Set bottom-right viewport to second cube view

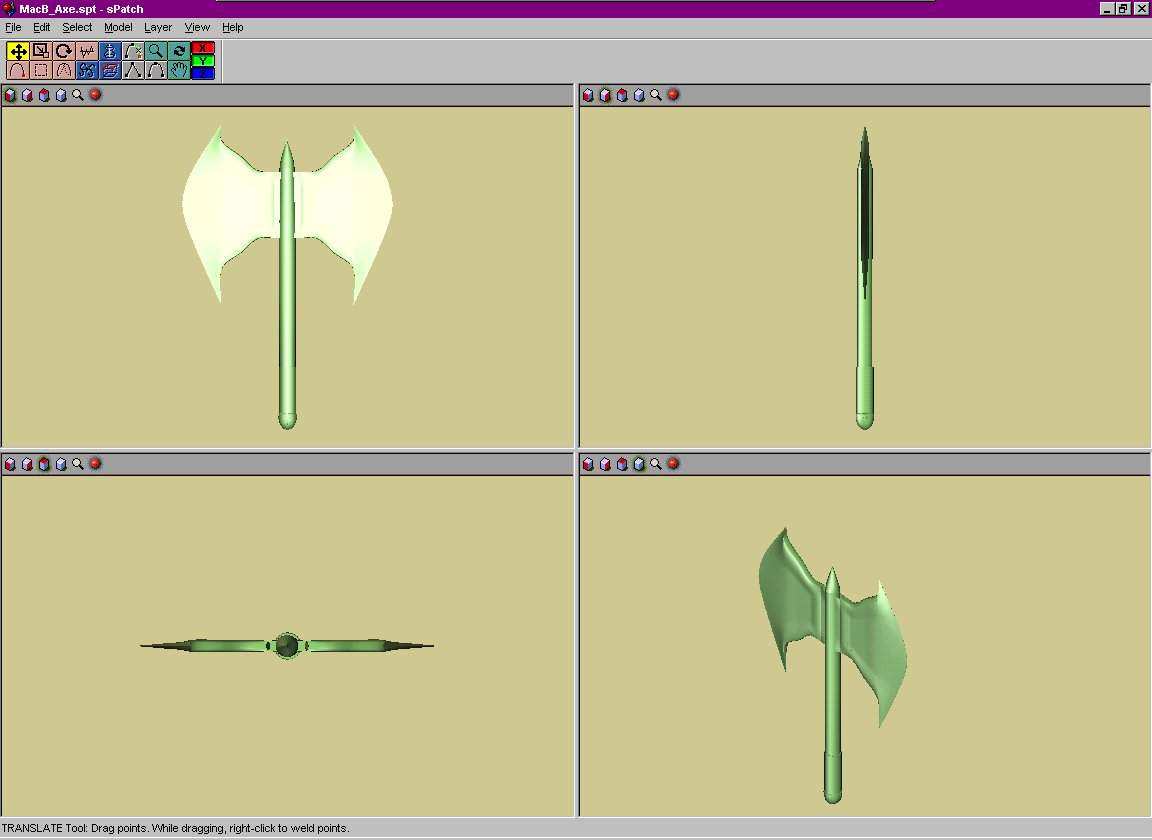click(x=605, y=464)
